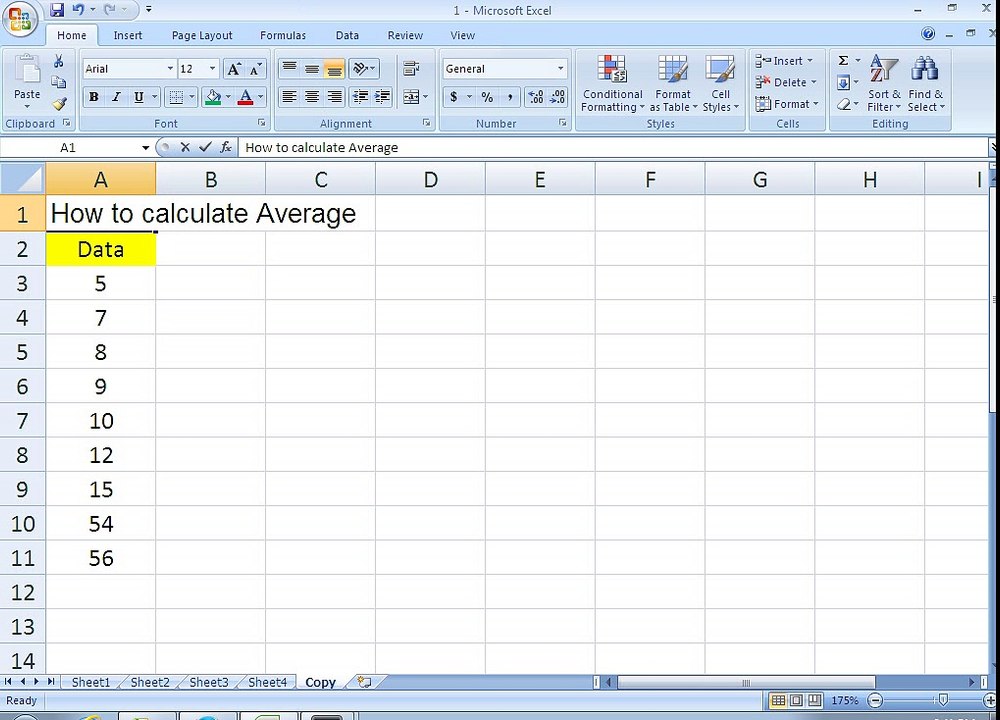The width and height of the screenshot is (1000, 720).
Task: Click Delete in Cells group
Action: pyautogui.click(x=786, y=82)
